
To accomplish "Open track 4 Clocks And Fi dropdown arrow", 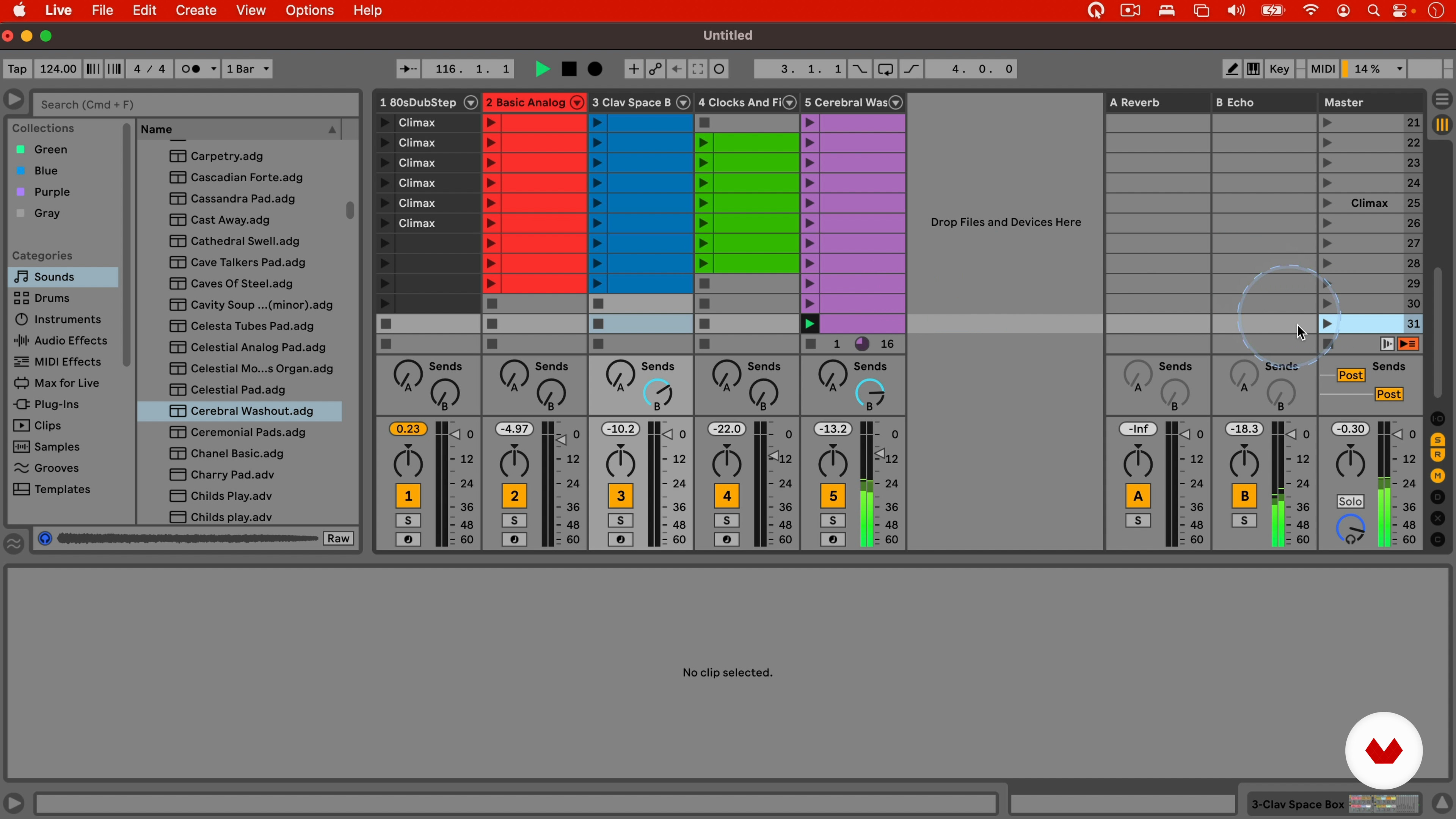I will pos(789,102).
